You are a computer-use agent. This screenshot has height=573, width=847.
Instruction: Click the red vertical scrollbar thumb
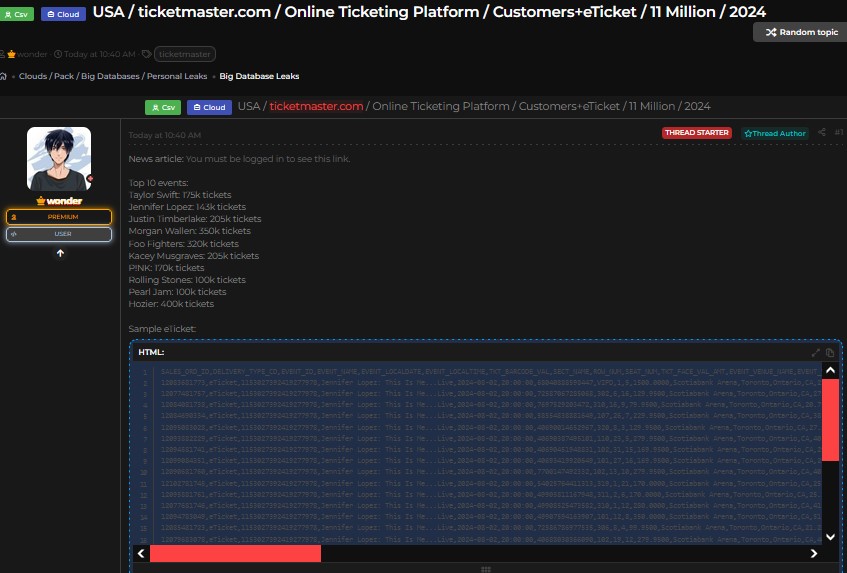(x=830, y=420)
